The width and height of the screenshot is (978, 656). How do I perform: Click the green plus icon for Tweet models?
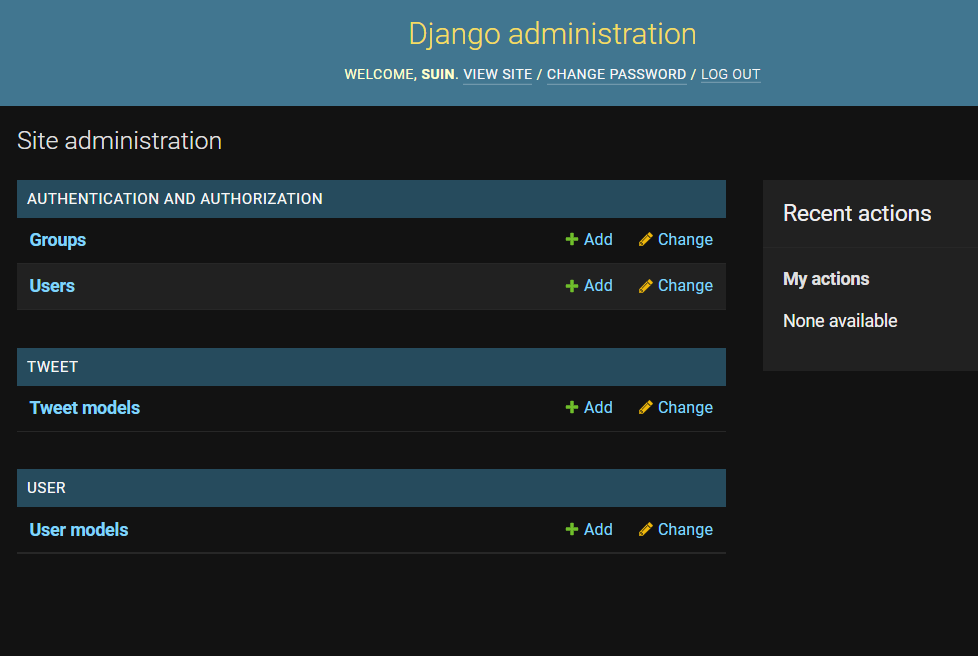point(571,407)
